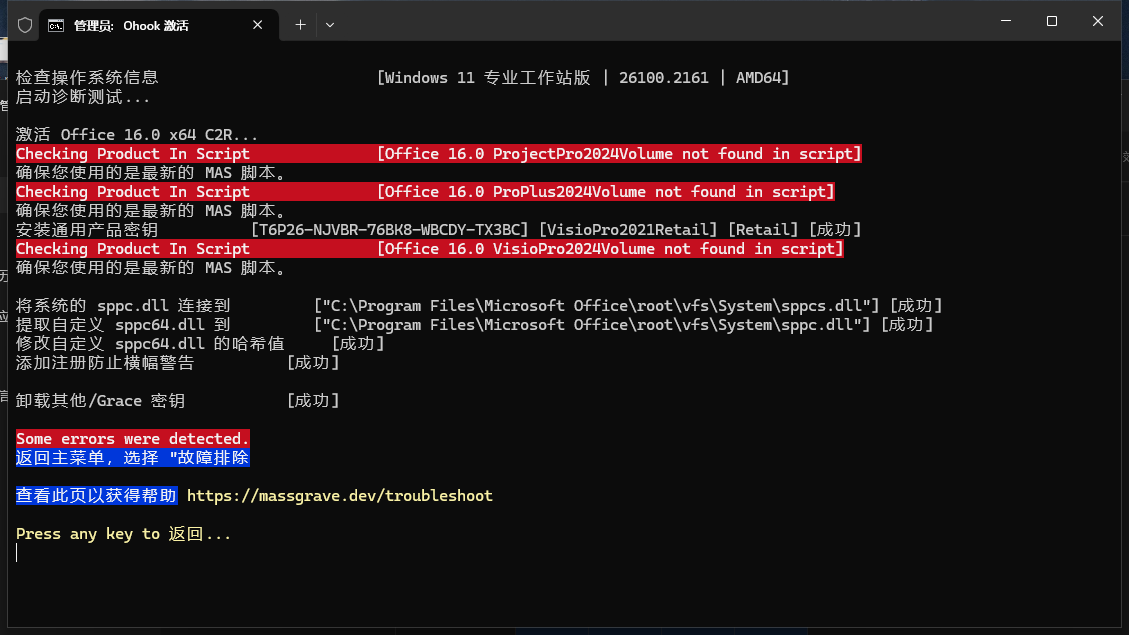The height and width of the screenshot is (635, 1129).
Task: Click the AMD64] architecture text
Action: point(763,78)
